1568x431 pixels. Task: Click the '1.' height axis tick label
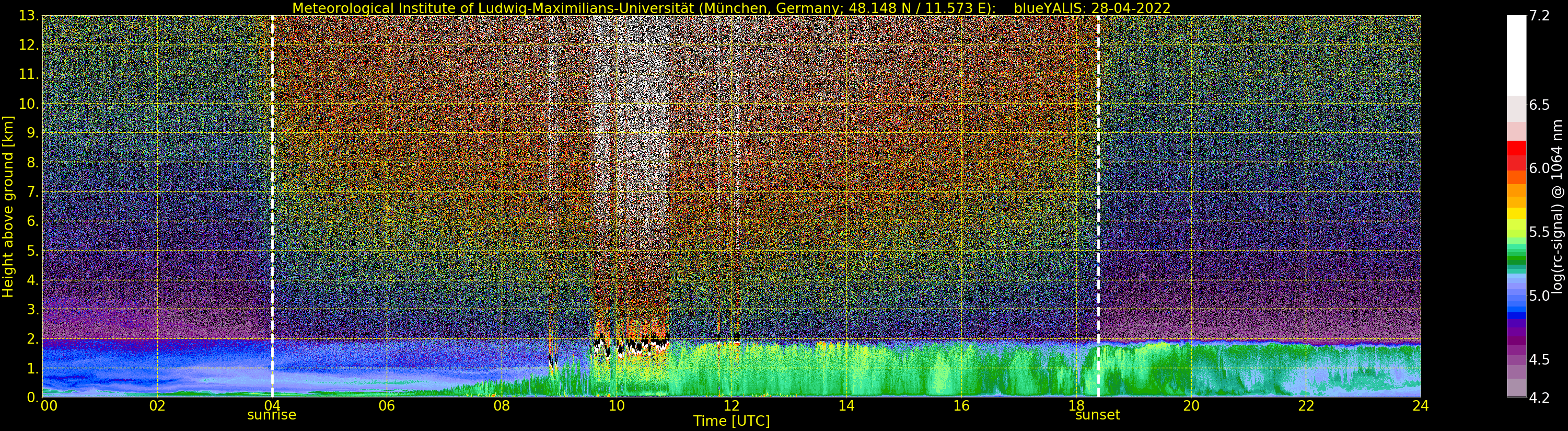[x=32, y=368]
